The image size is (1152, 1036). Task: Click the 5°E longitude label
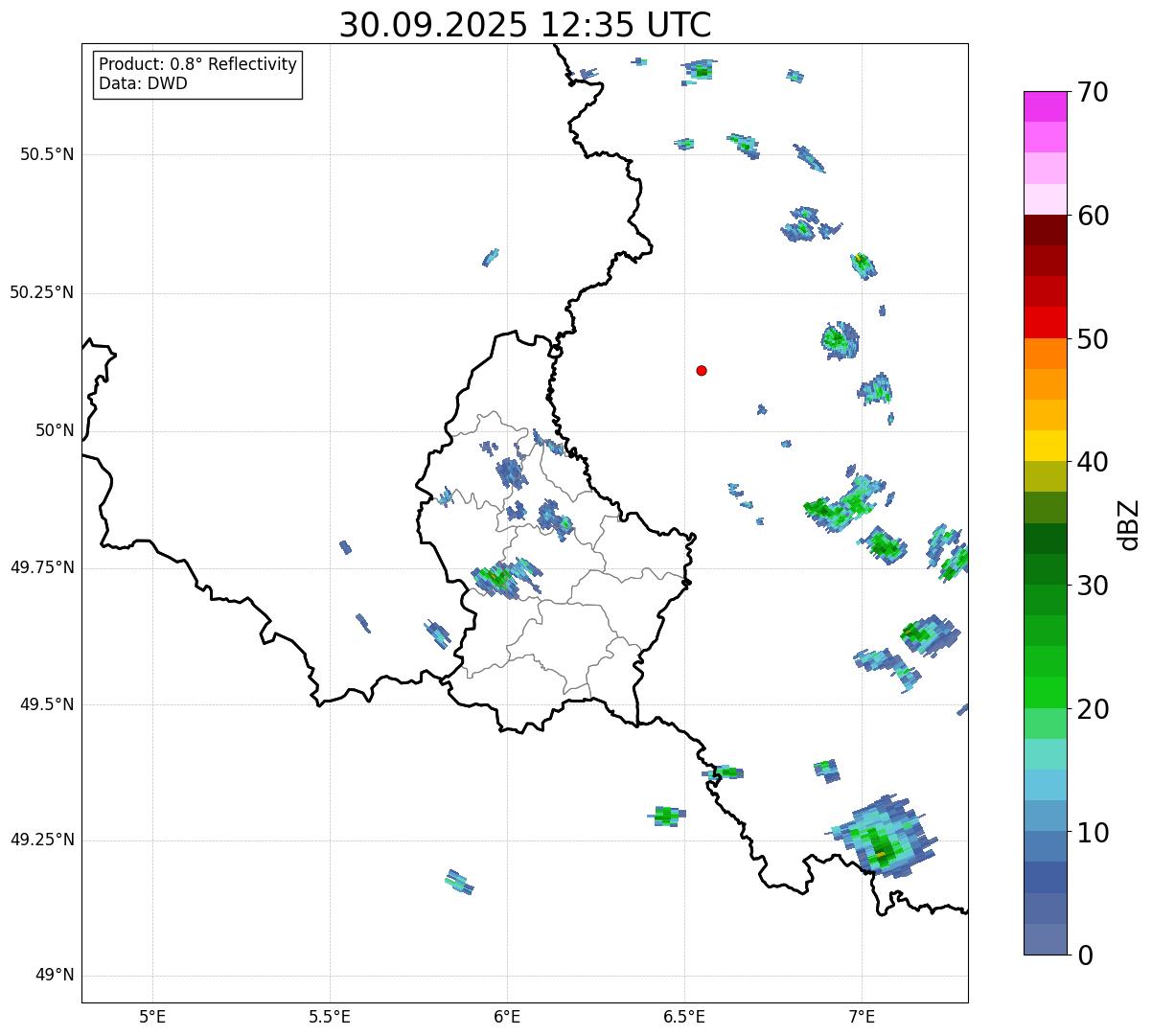(152, 1016)
